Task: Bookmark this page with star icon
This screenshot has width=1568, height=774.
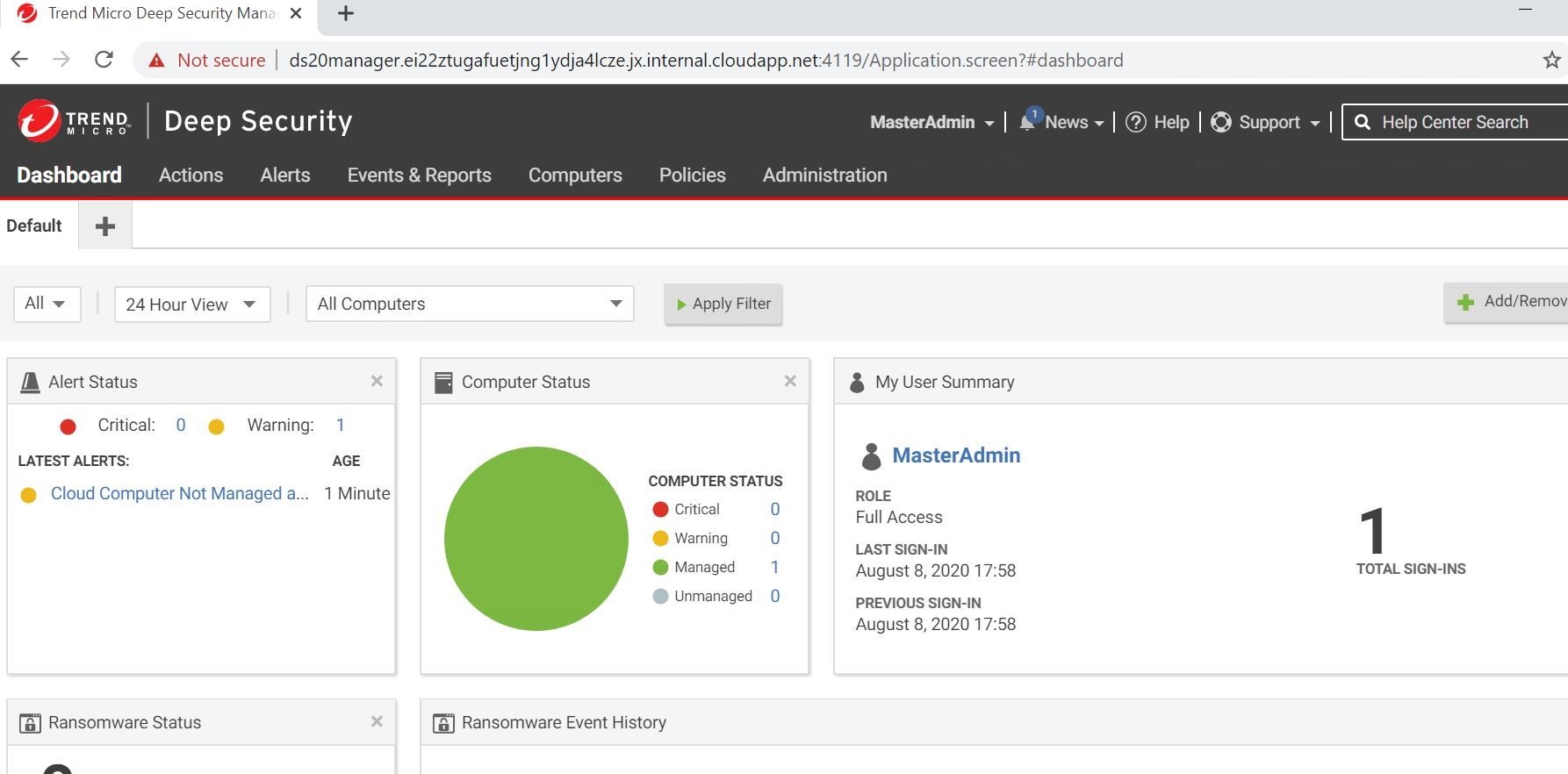Action: pyautogui.click(x=1551, y=60)
